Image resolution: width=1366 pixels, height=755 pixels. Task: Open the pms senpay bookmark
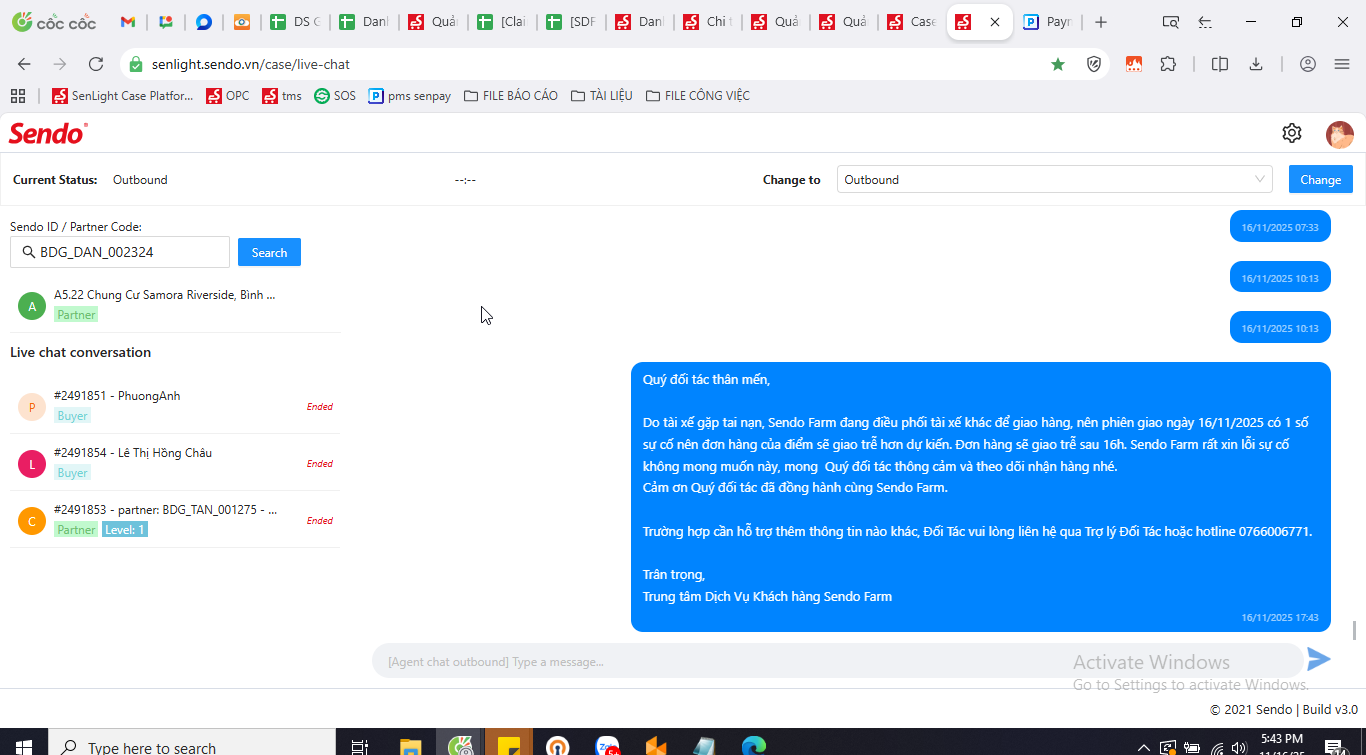(x=410, y=96)
